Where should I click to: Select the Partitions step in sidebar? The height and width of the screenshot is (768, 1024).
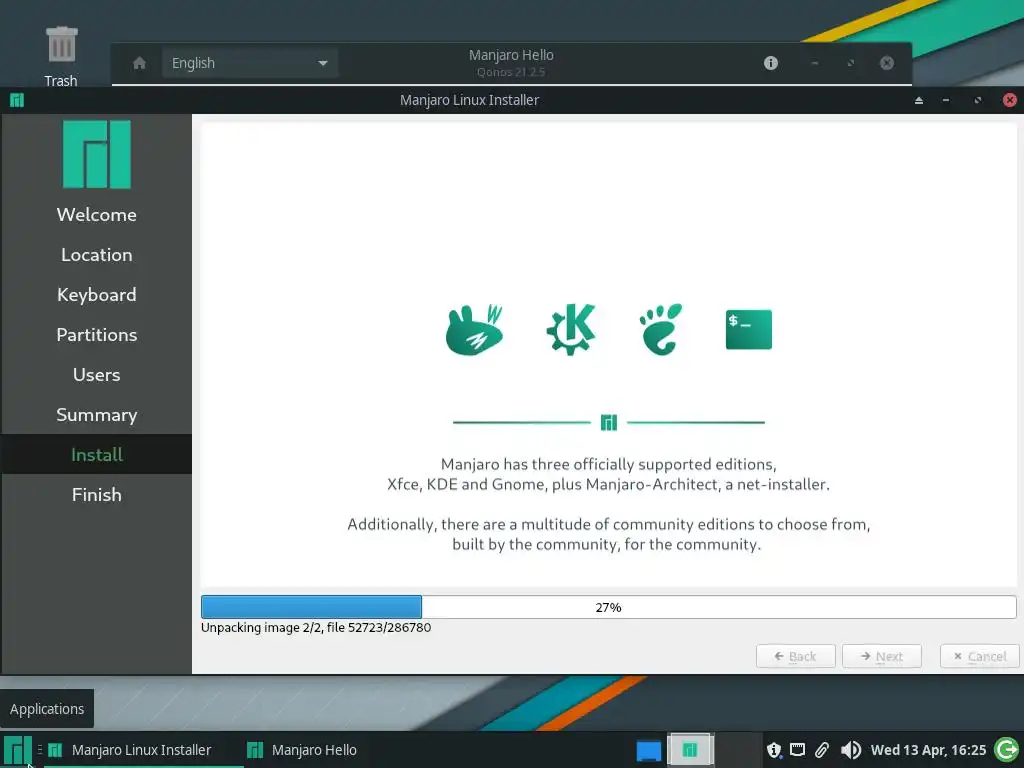[x=97, y=334]
